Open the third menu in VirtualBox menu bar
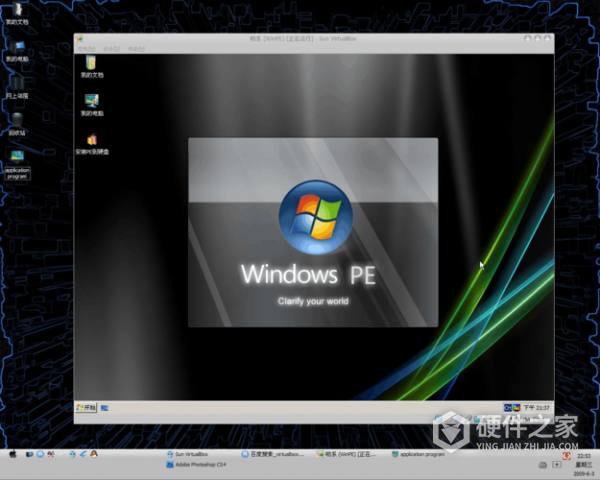The width and height of the screenshot is (600, 480). click(x=134, y=48)
